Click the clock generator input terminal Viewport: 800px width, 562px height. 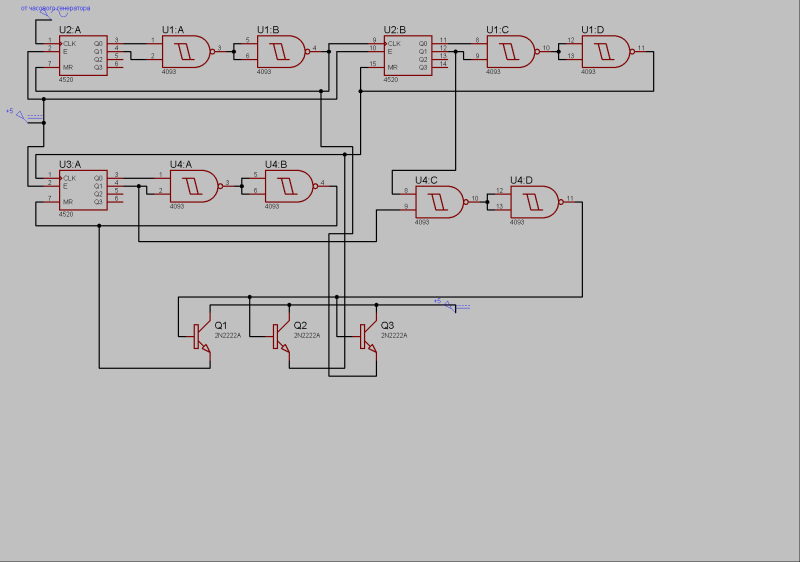(45, 15)
